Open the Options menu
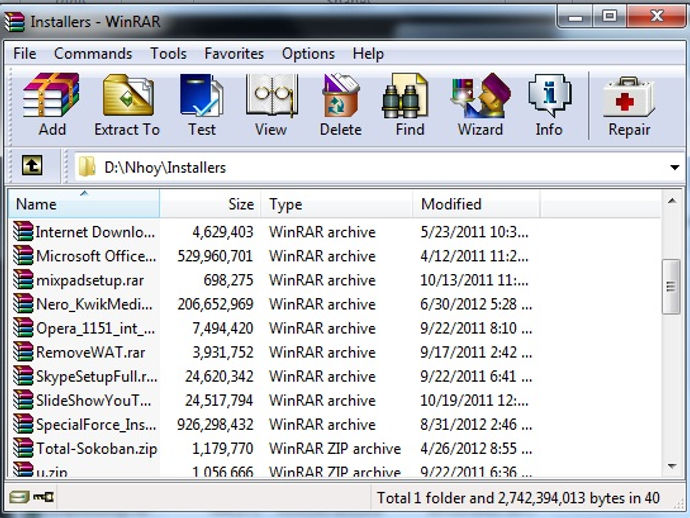Viewport: 690px width, 518px height. pos(308,54)
